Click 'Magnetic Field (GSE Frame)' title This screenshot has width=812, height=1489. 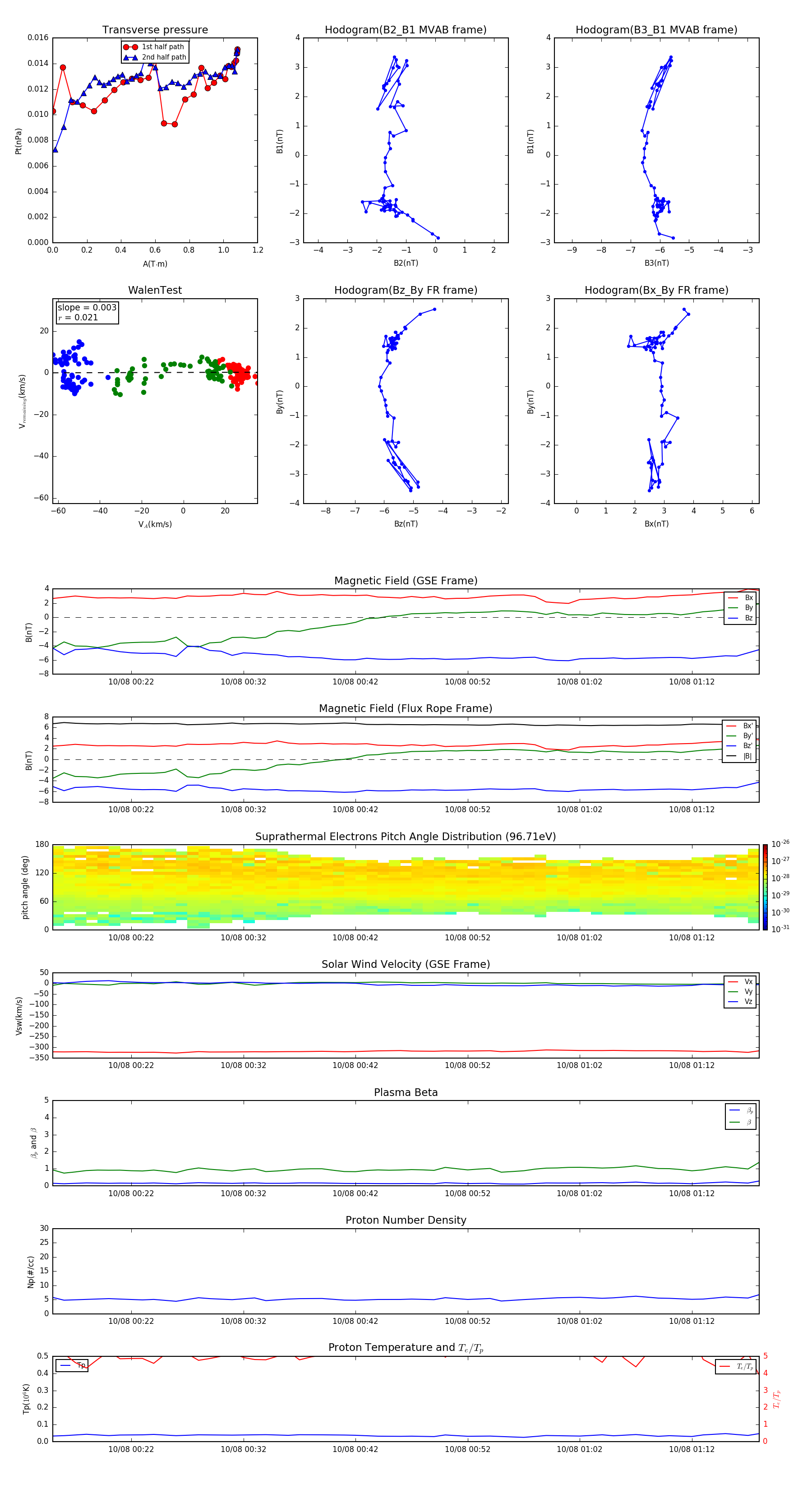pos(406,581)
